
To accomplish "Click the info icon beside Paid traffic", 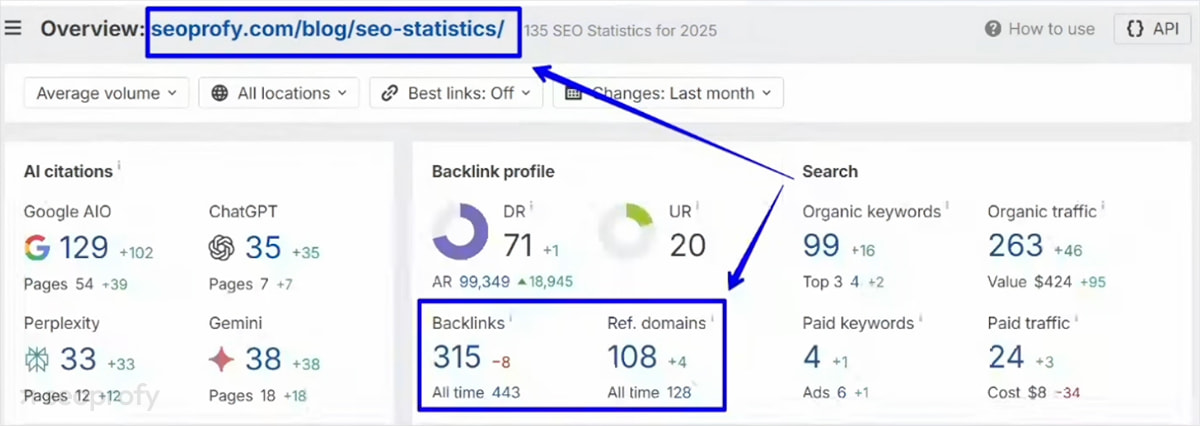I will click(1075, 319).
